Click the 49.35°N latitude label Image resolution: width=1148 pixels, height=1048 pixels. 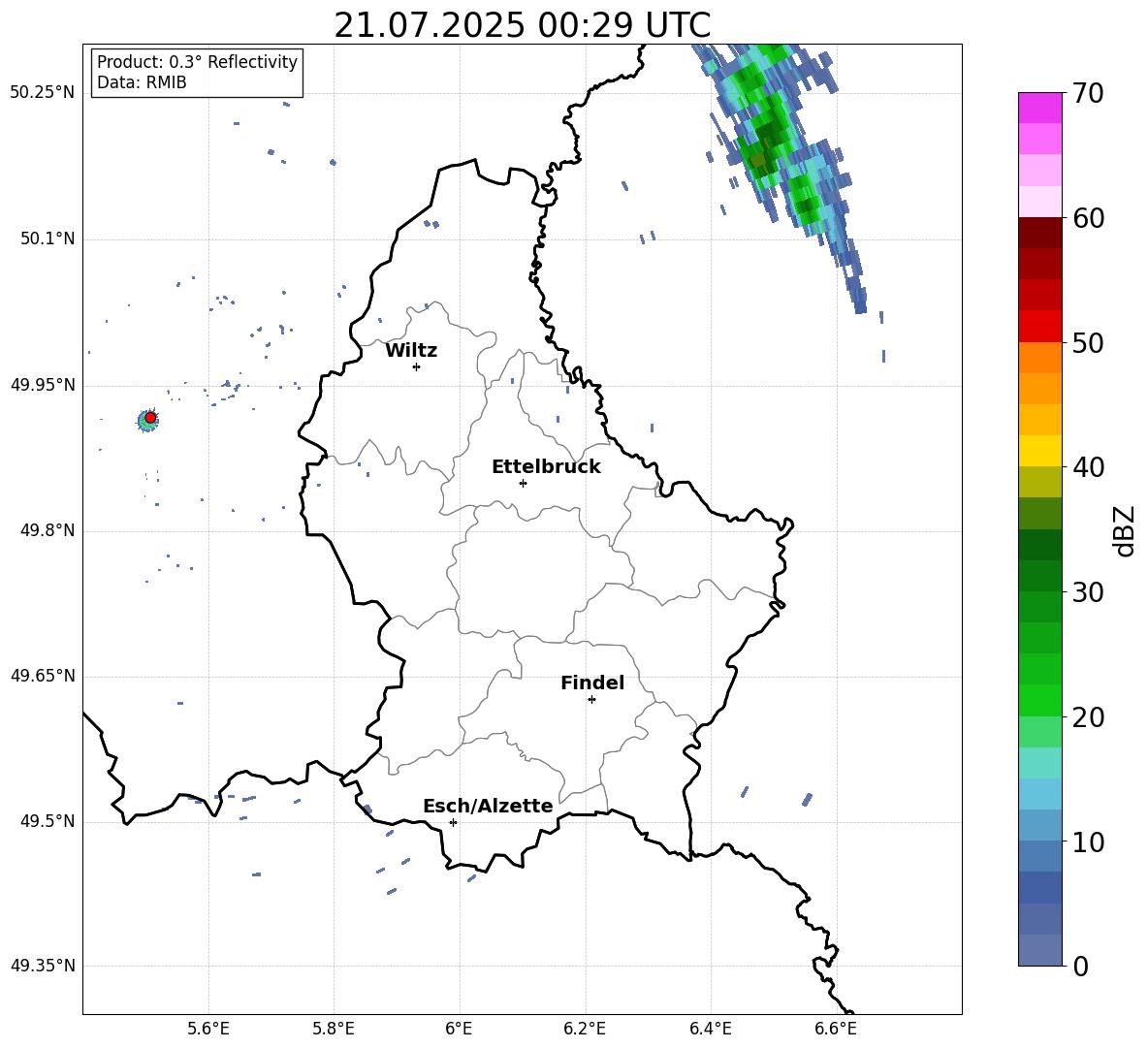43,966
